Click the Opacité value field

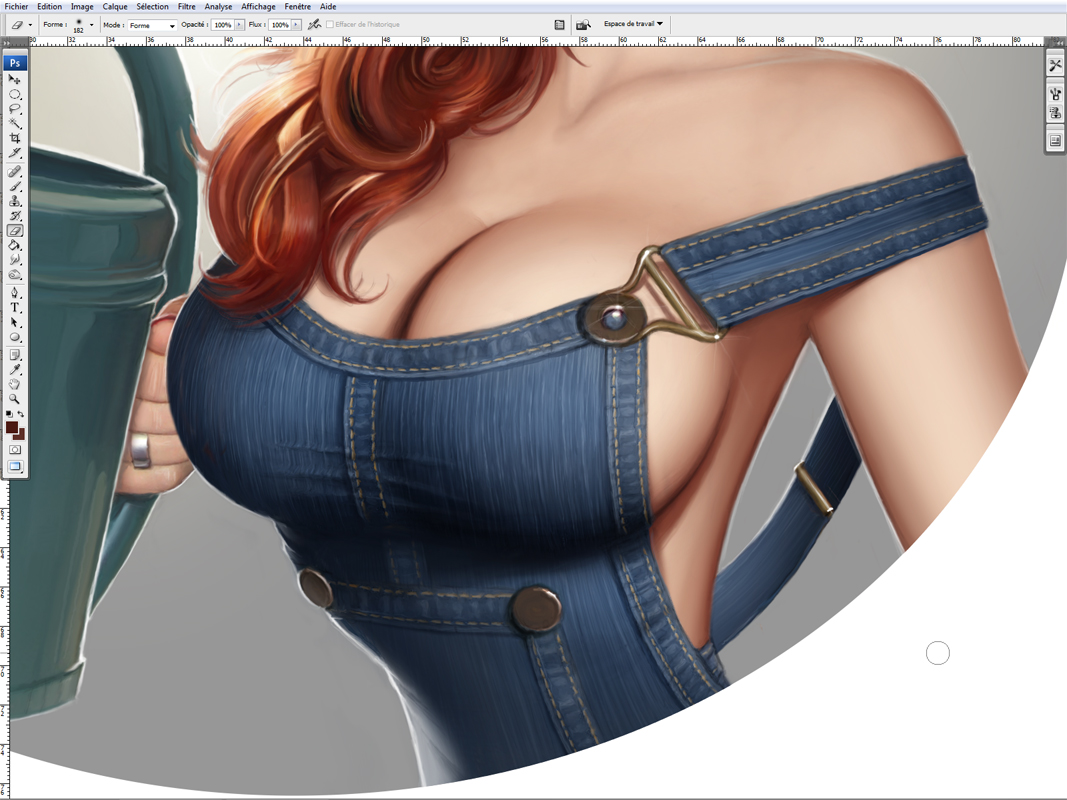click(223, 24)
